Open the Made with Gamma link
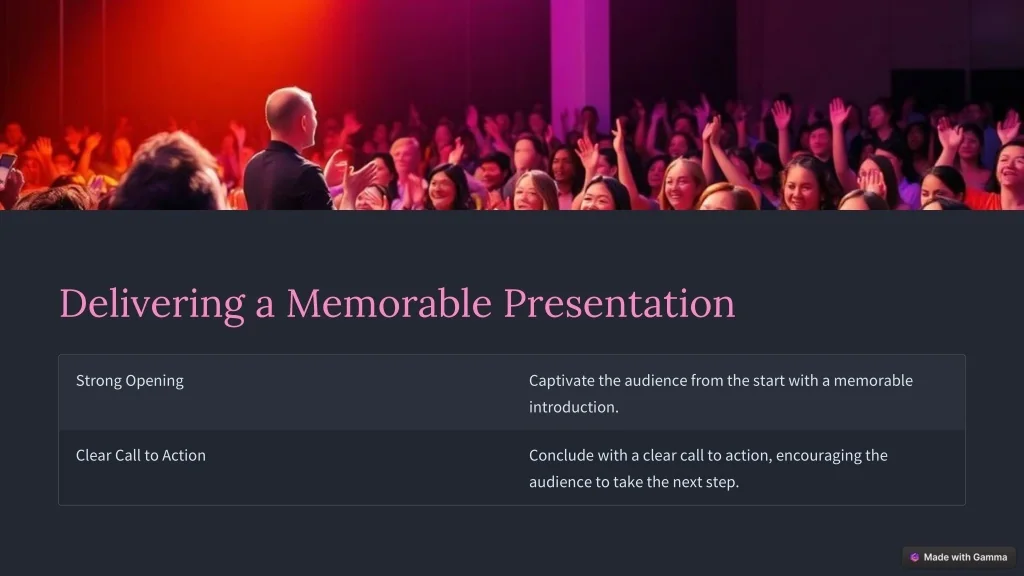The width and height of the screenshot is (1024, 576). tap(959, 557)
